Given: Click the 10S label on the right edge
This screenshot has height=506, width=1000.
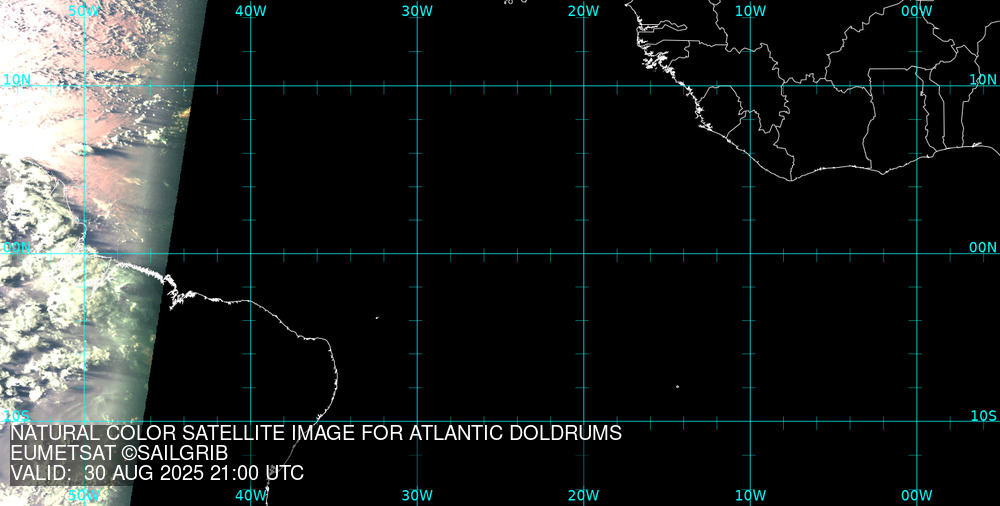Looking at the screenshot, I should [x=983, y=416].
